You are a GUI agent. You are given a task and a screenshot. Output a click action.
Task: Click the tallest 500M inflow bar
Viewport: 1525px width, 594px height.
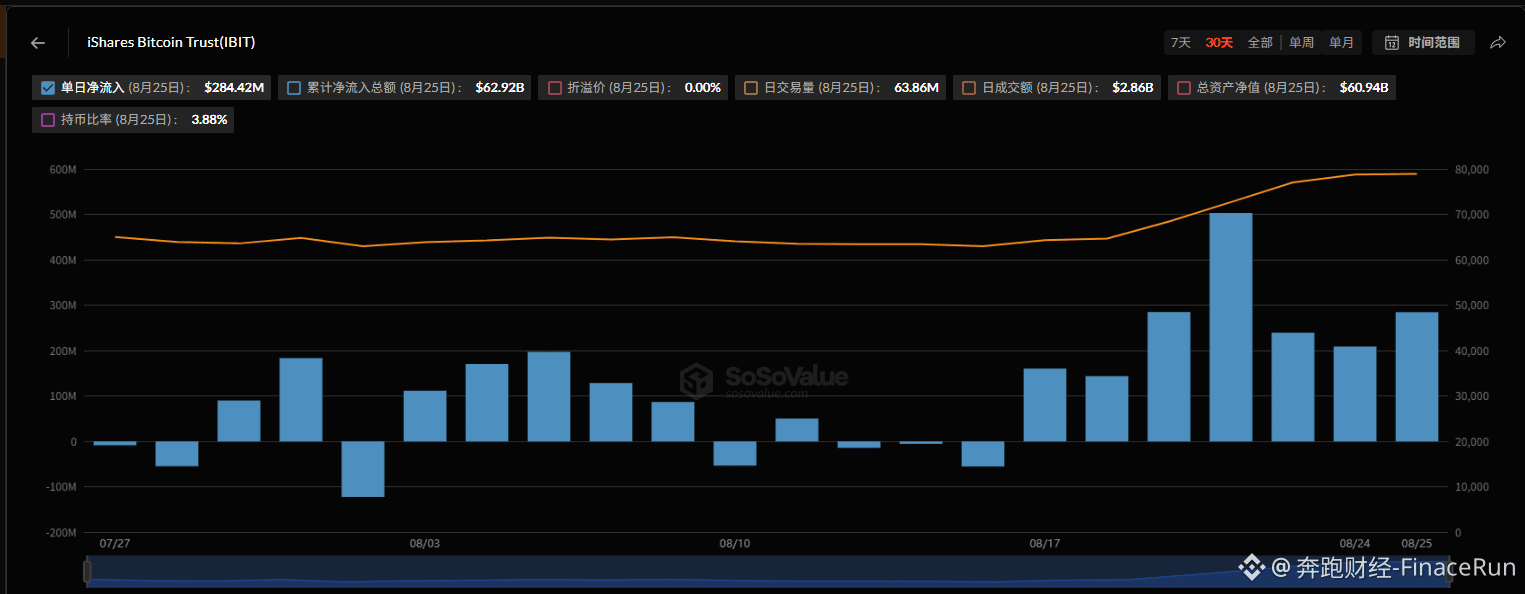(x=1230, y=327)
